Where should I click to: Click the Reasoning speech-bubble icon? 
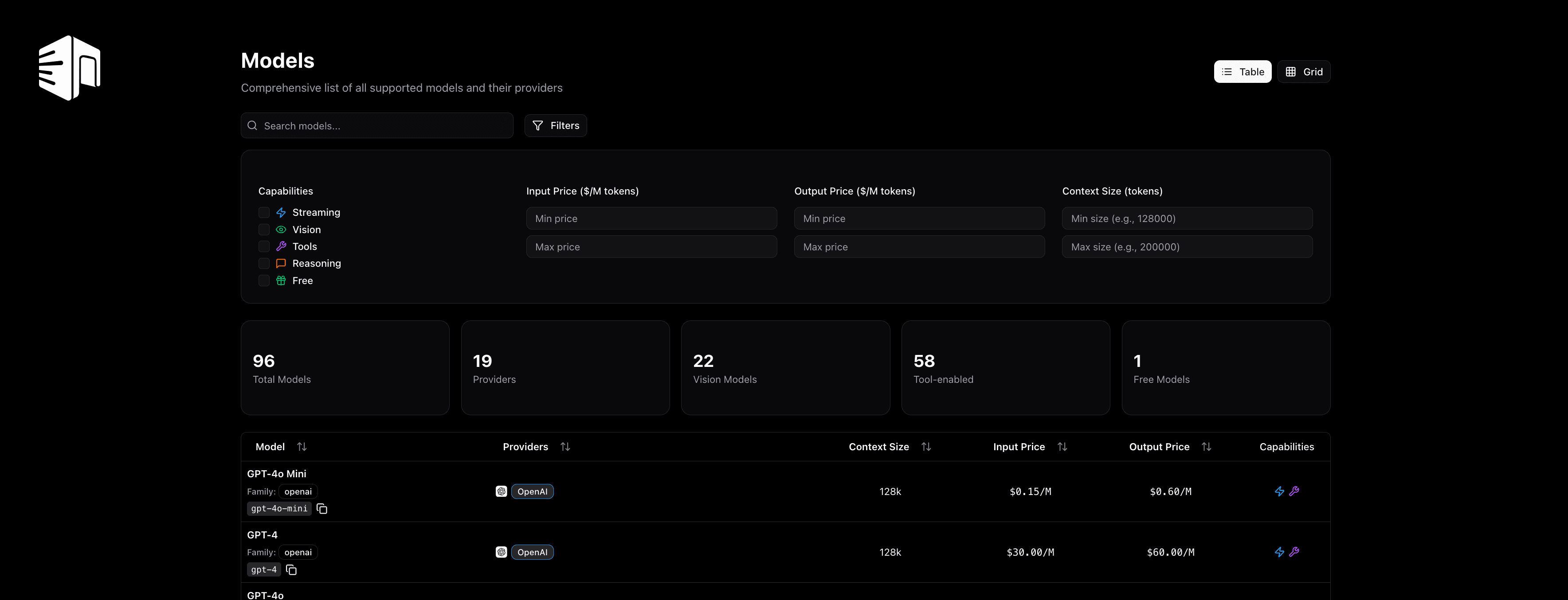coord(281,263)
